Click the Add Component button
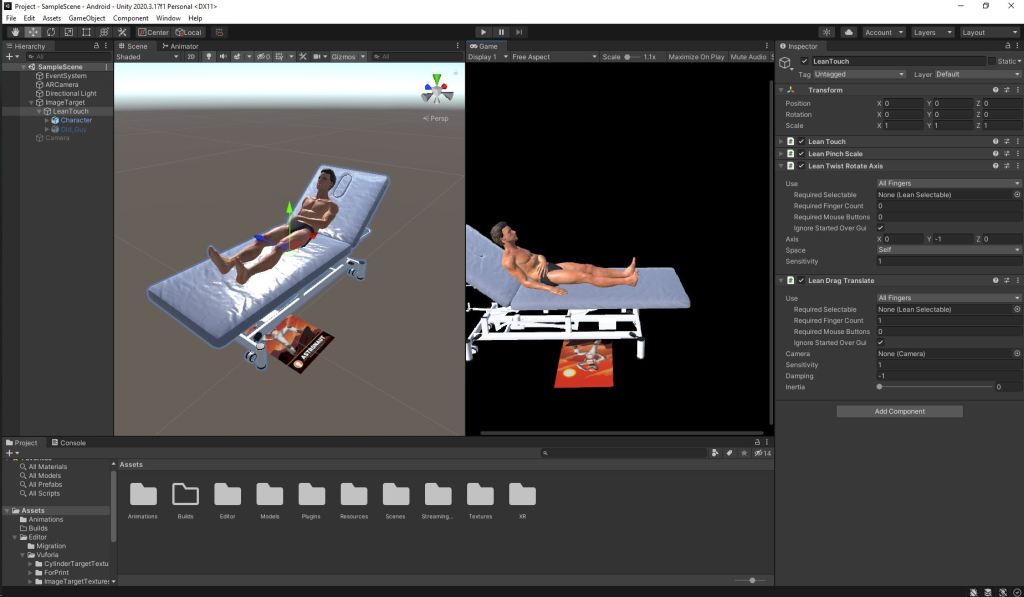Image resolution: width=1024 pixels, height=597 pixels. click(899, 411)
